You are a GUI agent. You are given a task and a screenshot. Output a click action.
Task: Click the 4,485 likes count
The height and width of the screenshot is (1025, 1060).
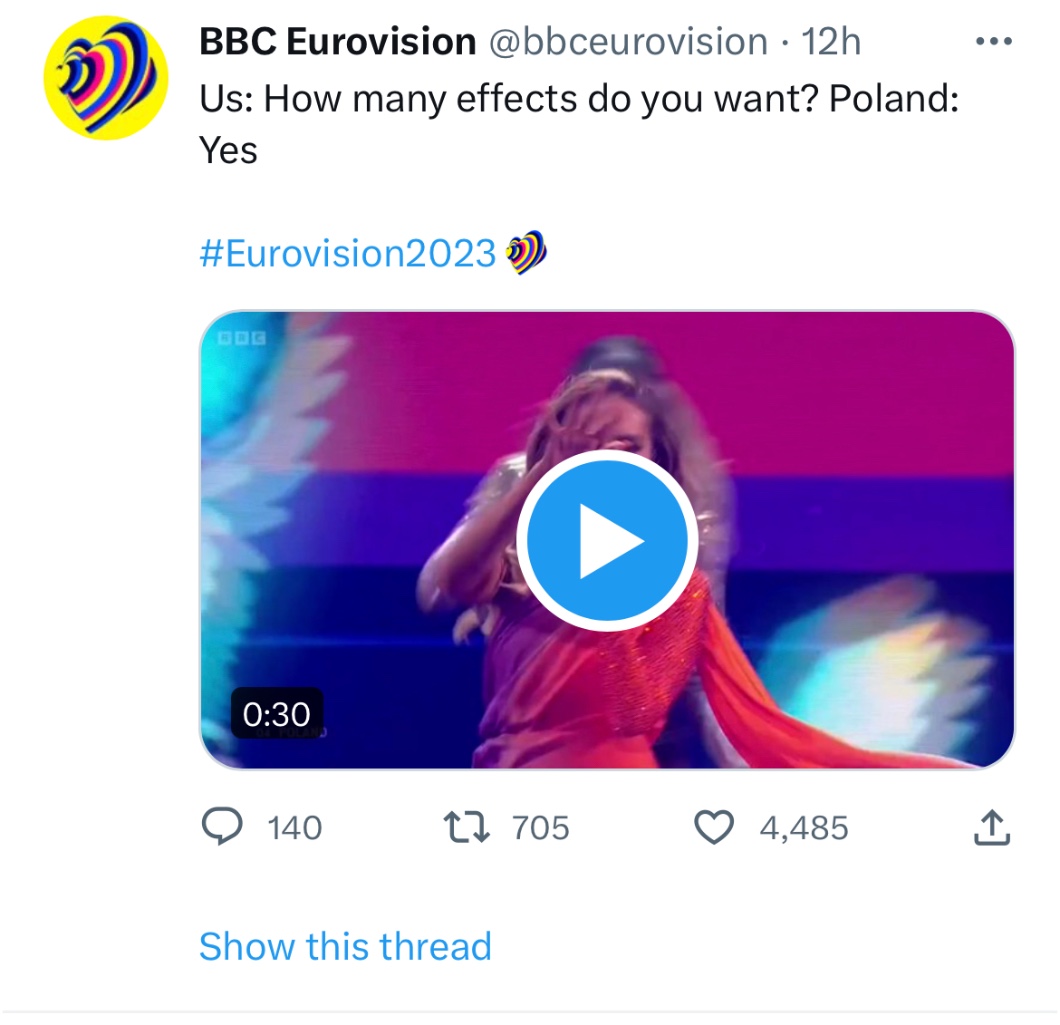click(x=803, y=828)
